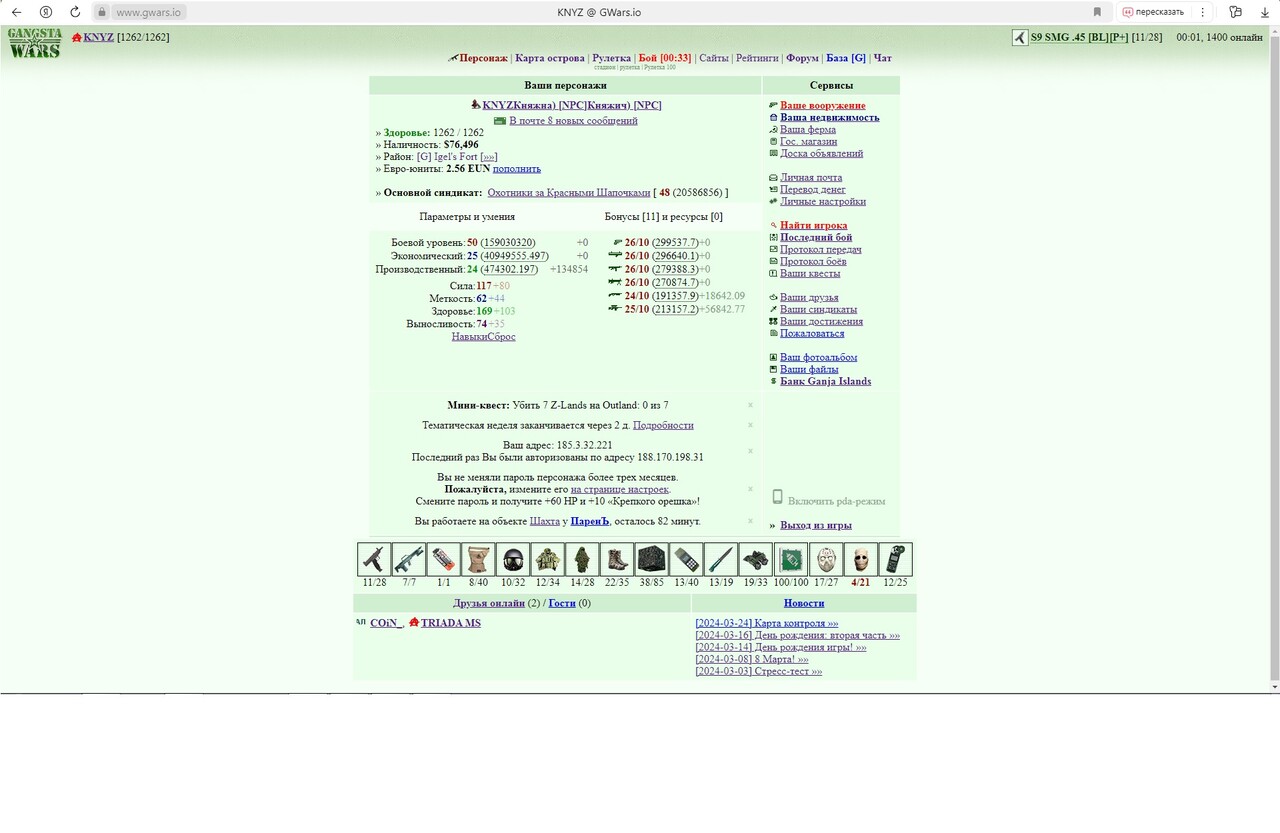Open Карта острова in top menu
Viewport: 1280px width, 833px height.
tap(550, 58)
